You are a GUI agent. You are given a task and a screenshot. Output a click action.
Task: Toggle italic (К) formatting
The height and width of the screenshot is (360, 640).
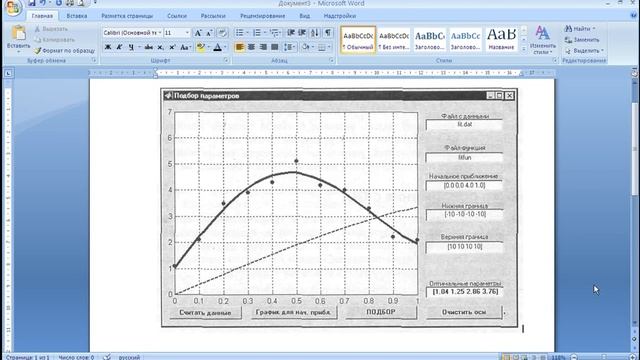click(x=119, y=47)
